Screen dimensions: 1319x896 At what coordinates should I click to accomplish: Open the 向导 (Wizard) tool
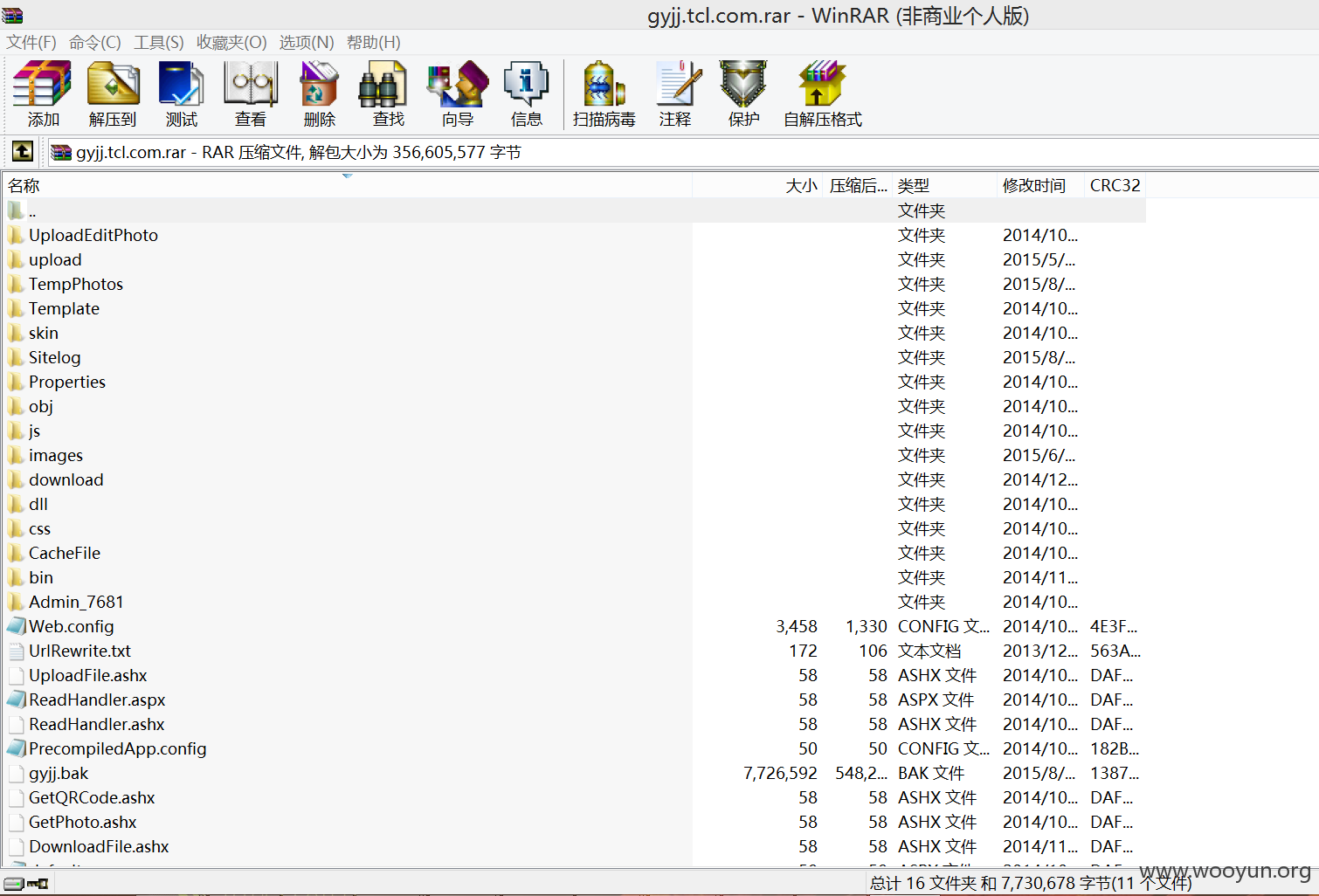(x=457, y=93)
